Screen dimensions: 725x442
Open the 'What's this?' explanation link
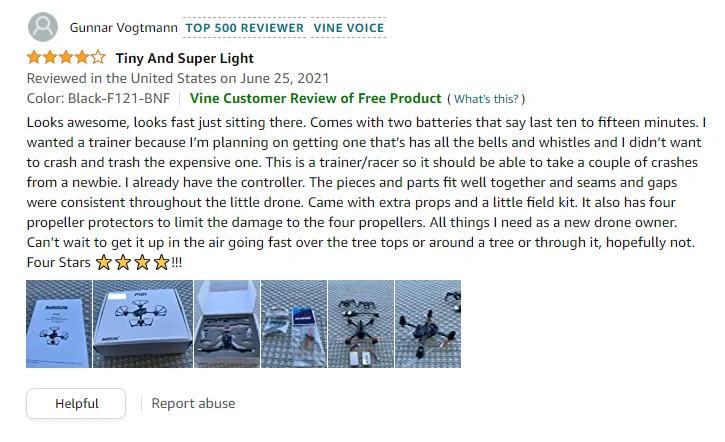(x=486, y=99)
